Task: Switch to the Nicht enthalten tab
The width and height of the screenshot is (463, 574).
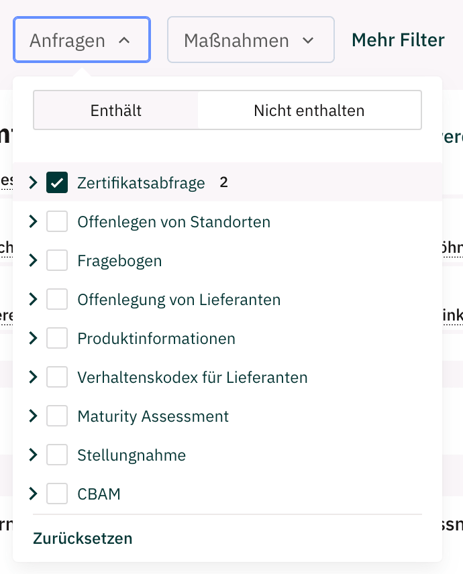Action: (309, 110)
